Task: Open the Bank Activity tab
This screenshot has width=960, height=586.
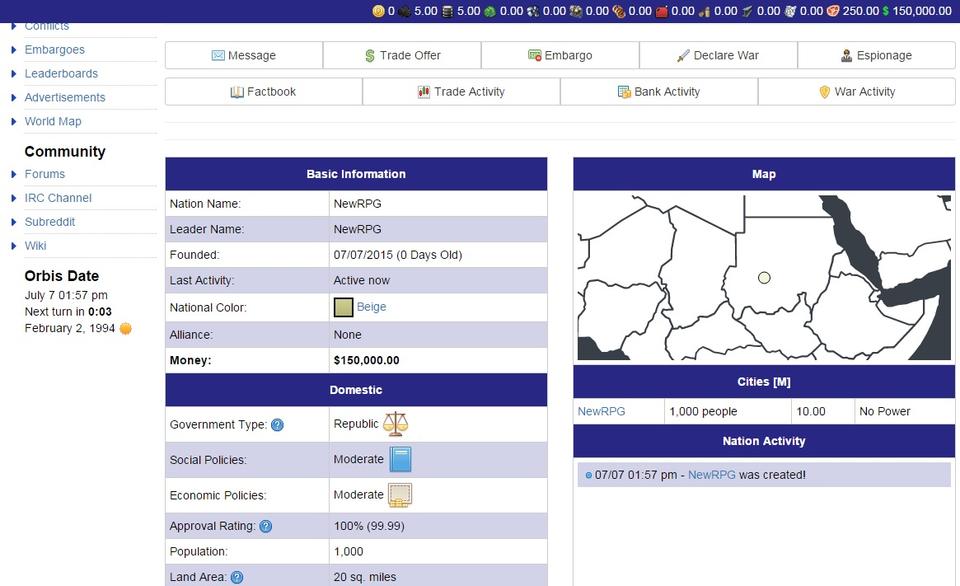Action: coord(659,91)
